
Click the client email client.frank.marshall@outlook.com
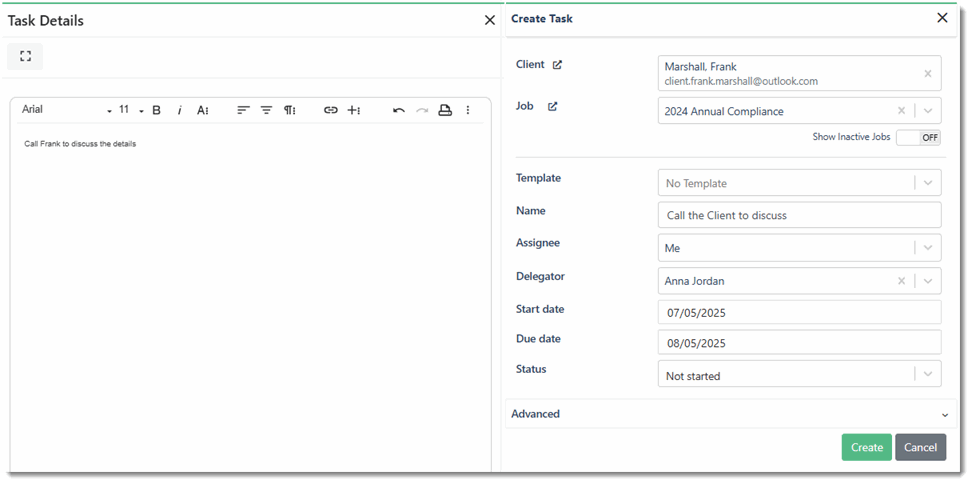click(741, 81)
